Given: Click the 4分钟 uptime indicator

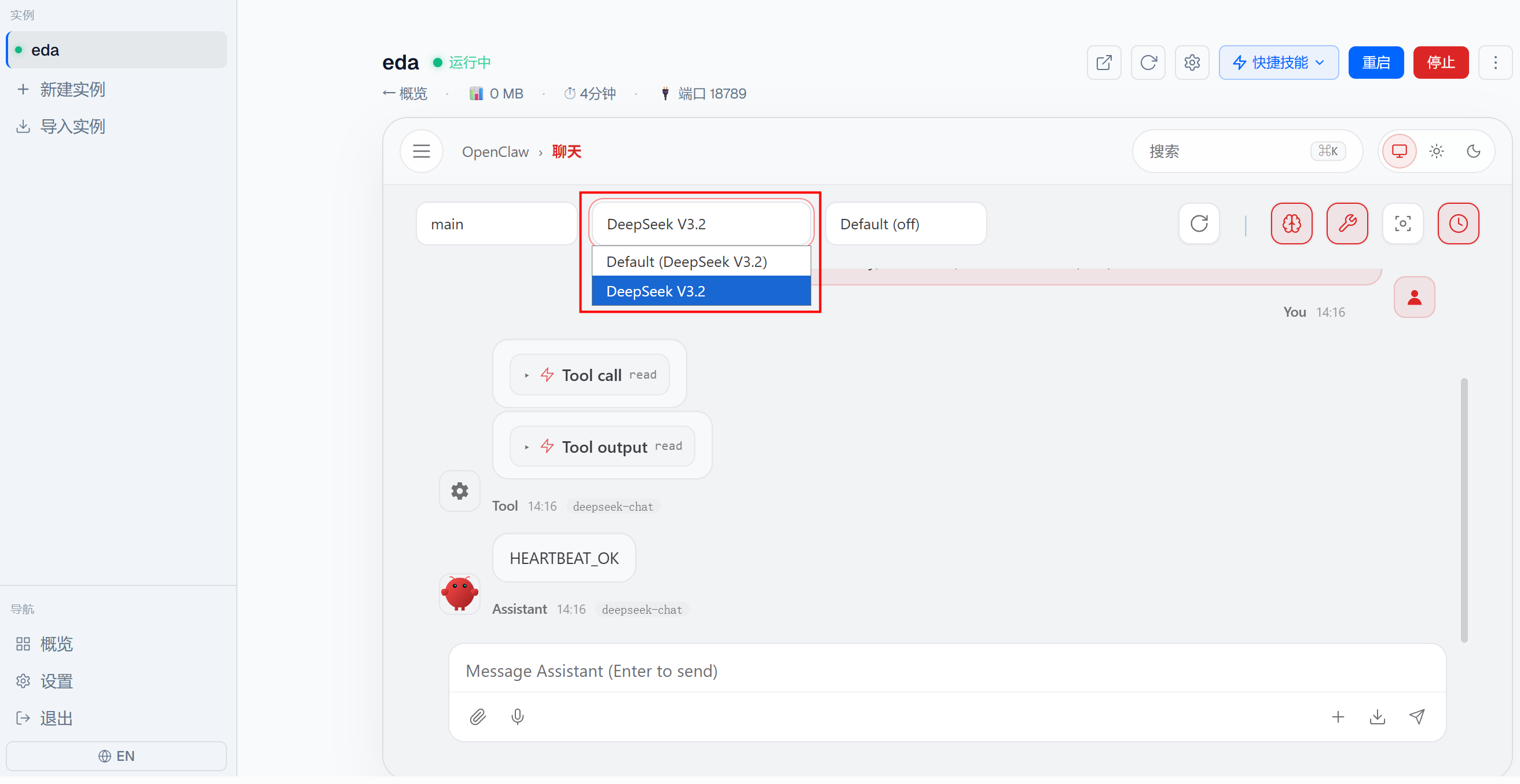Looking at the screenshot, I should (590, 94).
